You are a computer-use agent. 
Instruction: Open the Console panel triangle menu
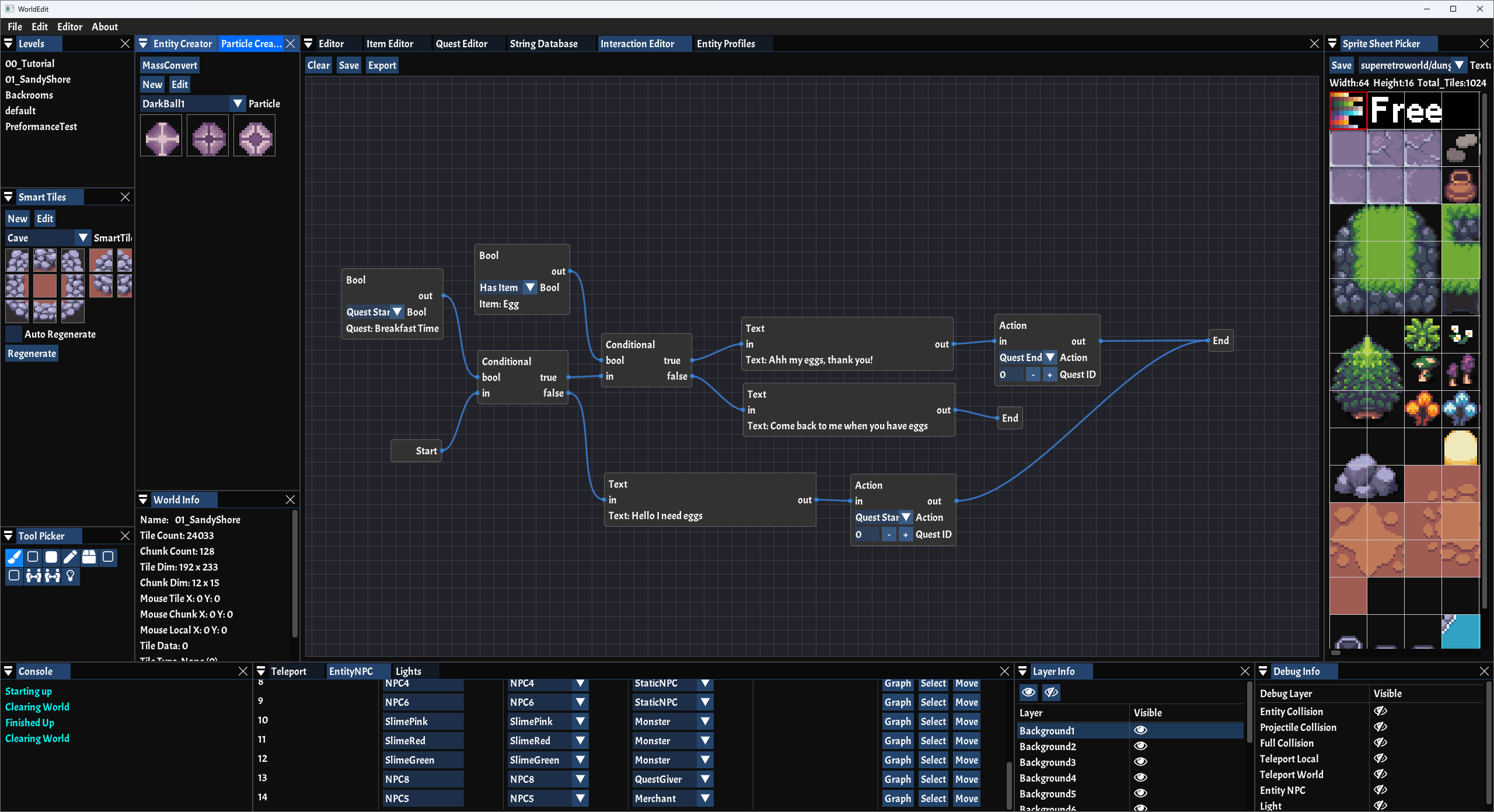[x=9, y=671]
